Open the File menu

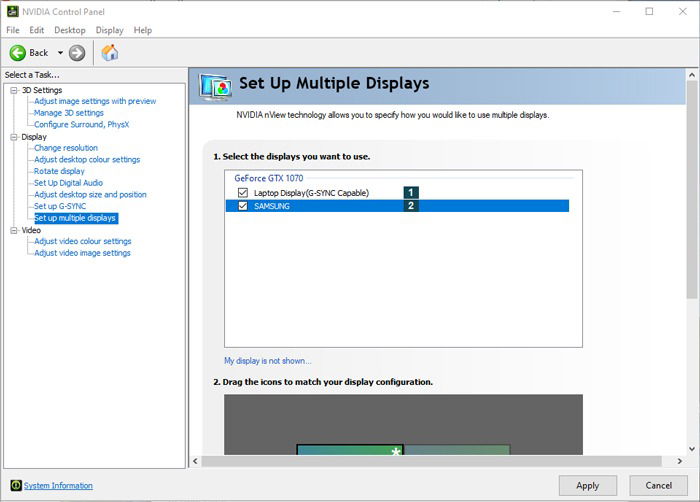tap(12, 30)
